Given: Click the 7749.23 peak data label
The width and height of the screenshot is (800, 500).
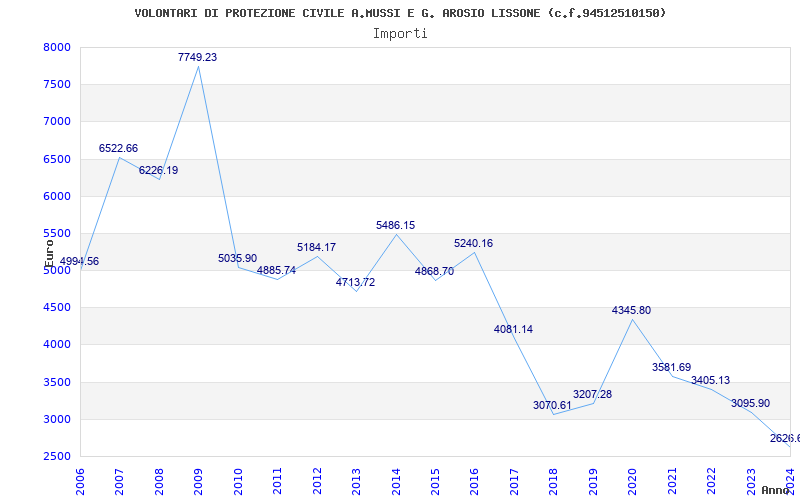Looking at the screenshot, I should pyautogui.click(x=197, y=57).
